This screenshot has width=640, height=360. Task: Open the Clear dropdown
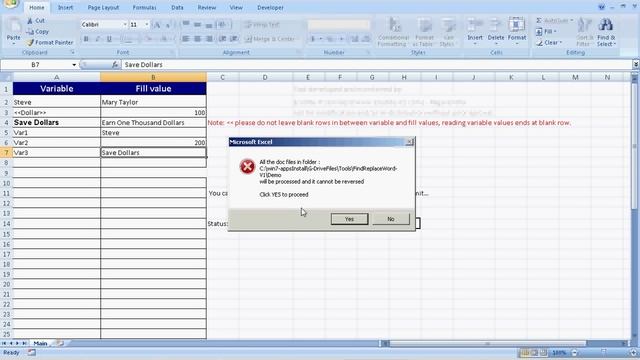coord(549,42)
